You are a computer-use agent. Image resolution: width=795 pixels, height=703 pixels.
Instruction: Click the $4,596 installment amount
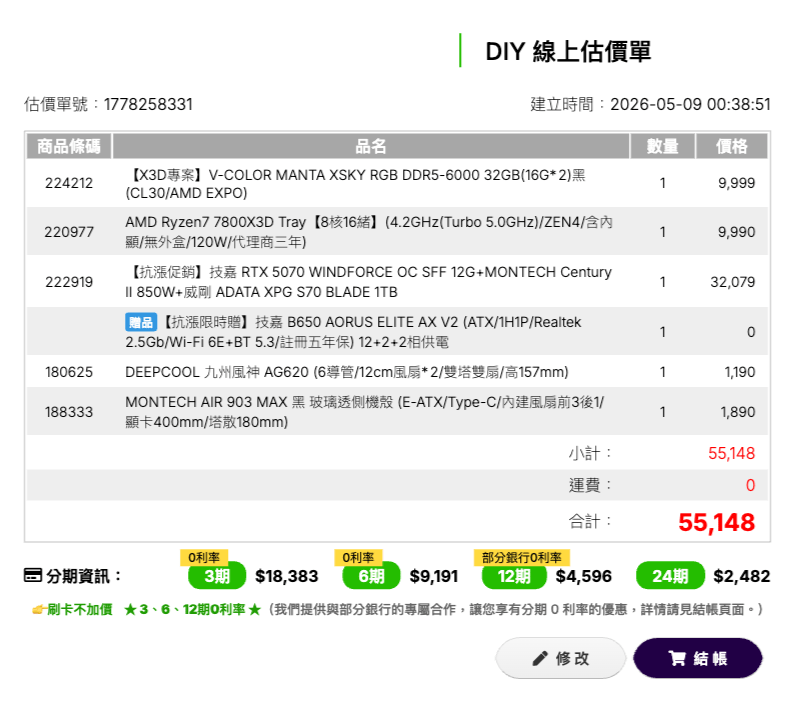pyautogui.click(x=584, y=576)
